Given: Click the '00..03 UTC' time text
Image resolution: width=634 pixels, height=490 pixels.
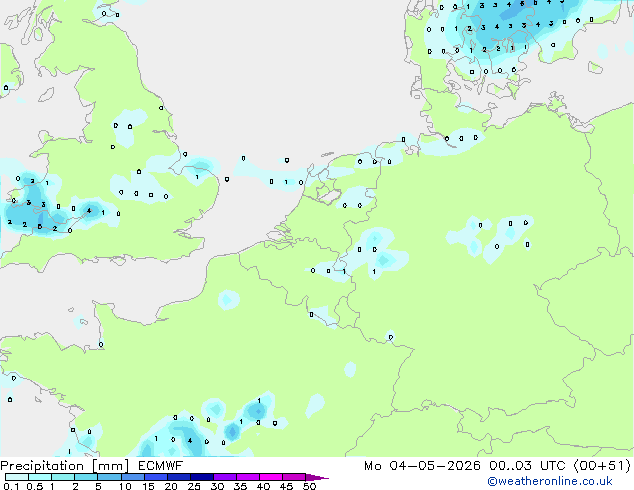Looking at the screenshot, I should [527, 466].
